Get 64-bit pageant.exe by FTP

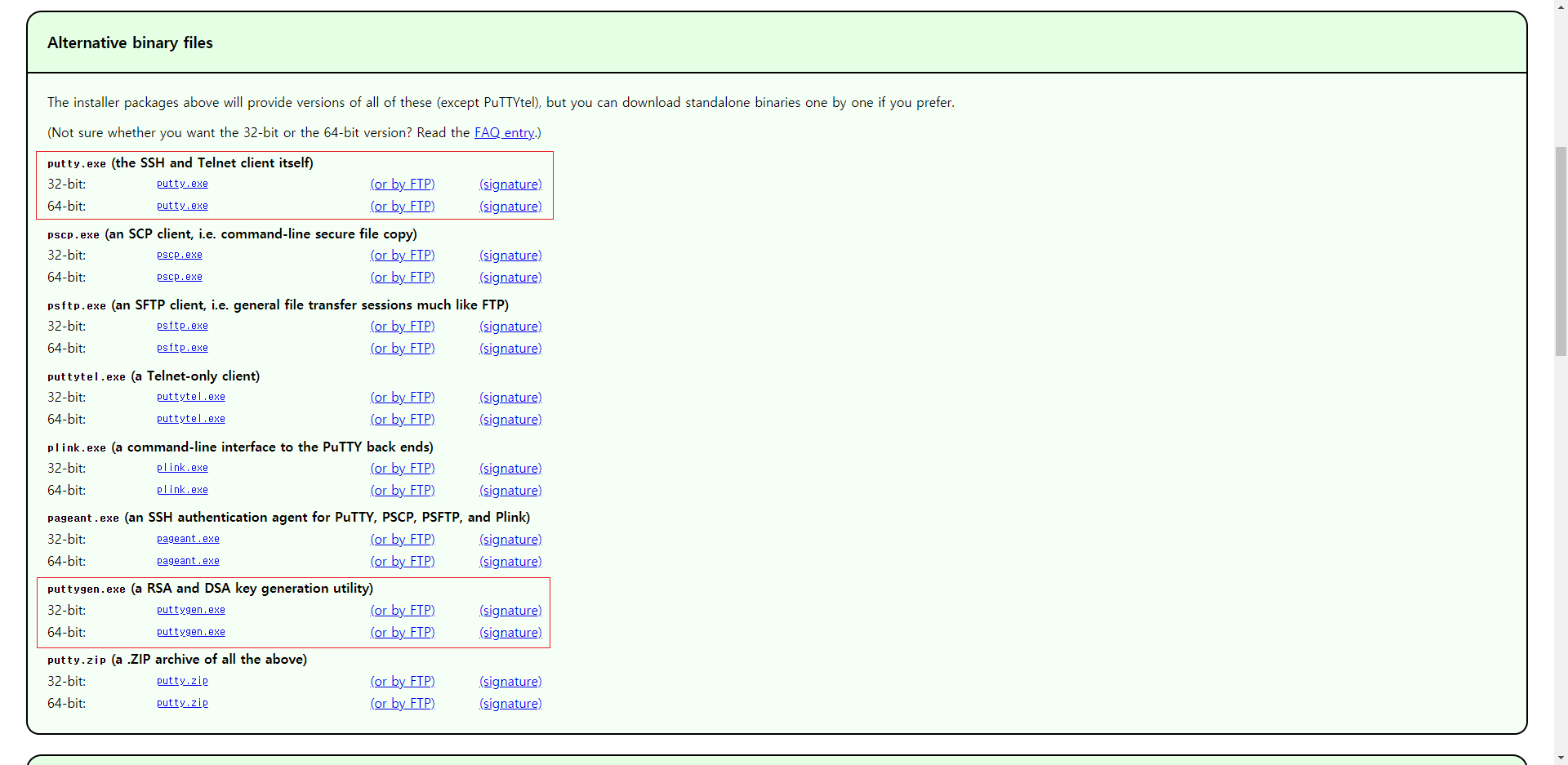pyautogui.click(x=403, y=561)
